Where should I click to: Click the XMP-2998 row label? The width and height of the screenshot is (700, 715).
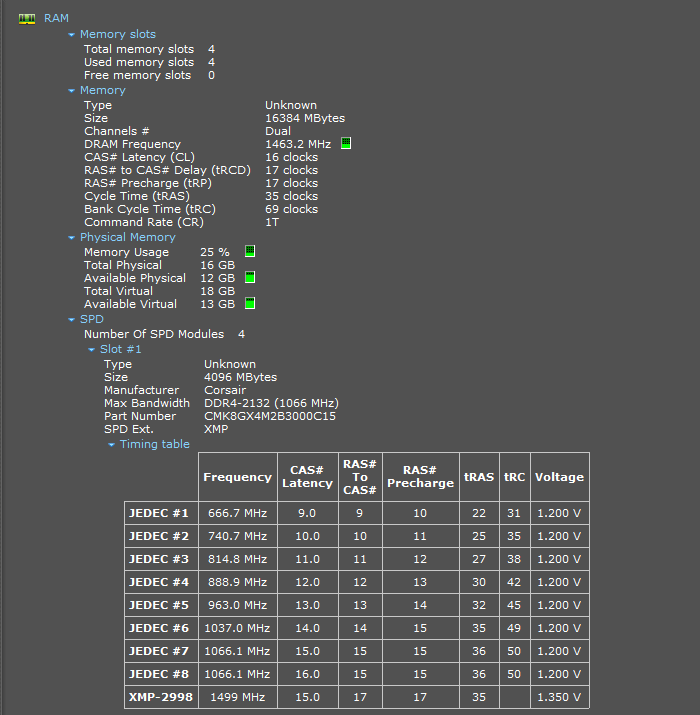click(161, 697)
